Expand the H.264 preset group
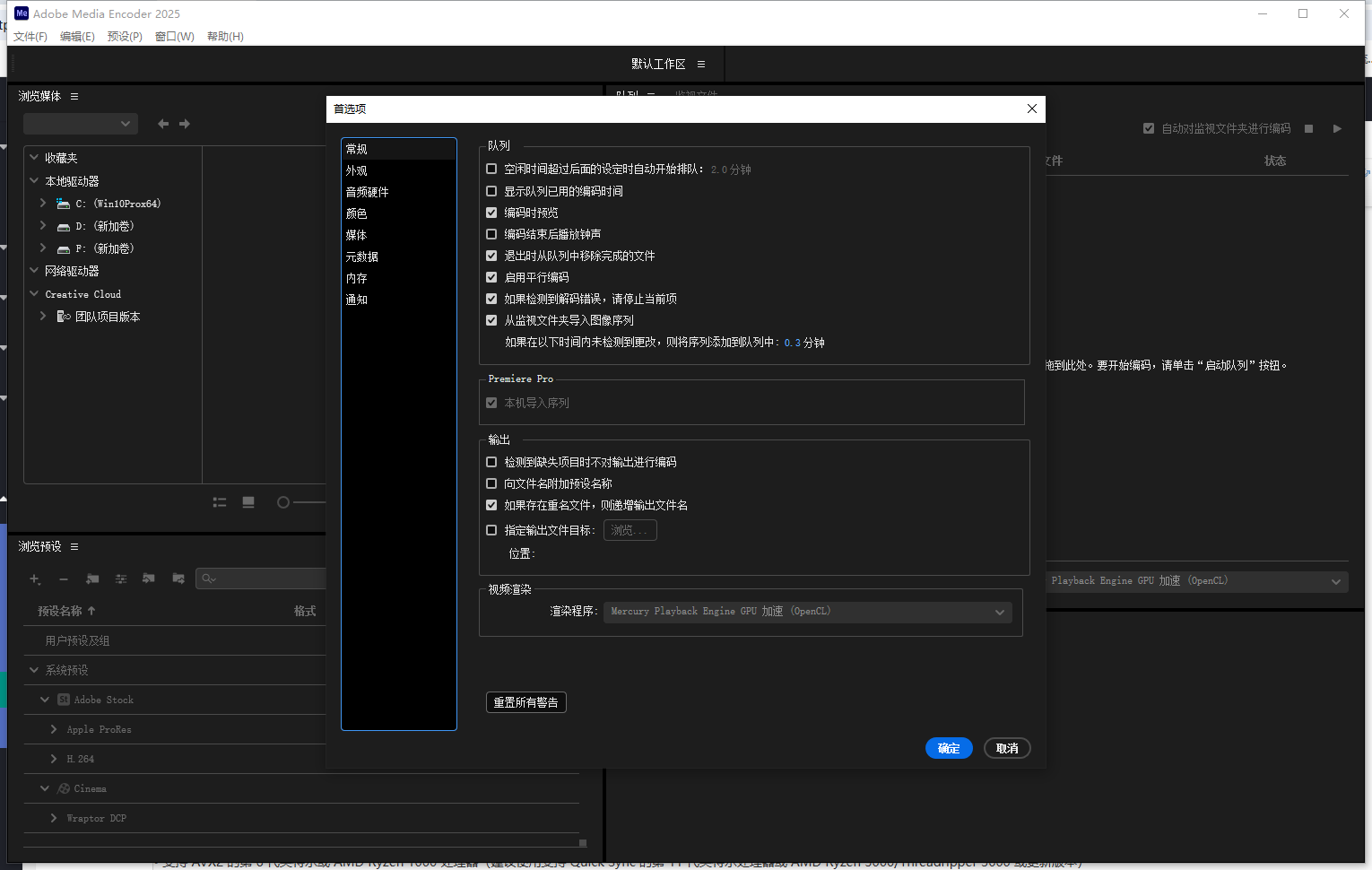 coord(54,759)
